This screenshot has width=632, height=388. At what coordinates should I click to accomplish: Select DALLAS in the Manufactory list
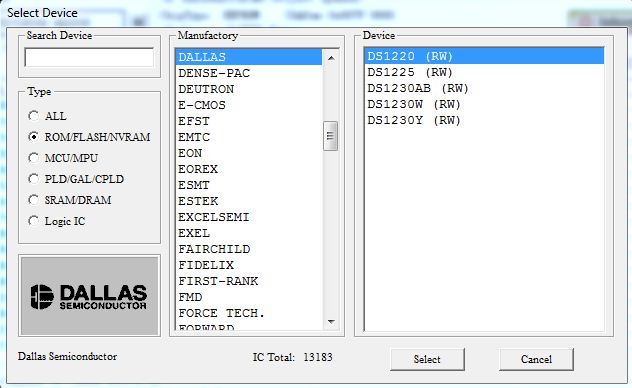(x=249, y=57)
